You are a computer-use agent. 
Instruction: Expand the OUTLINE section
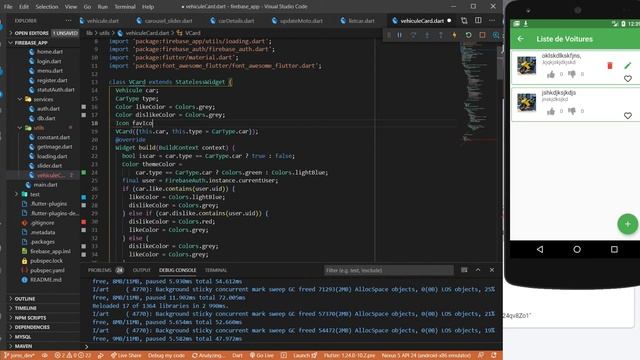tap(43, 299)
